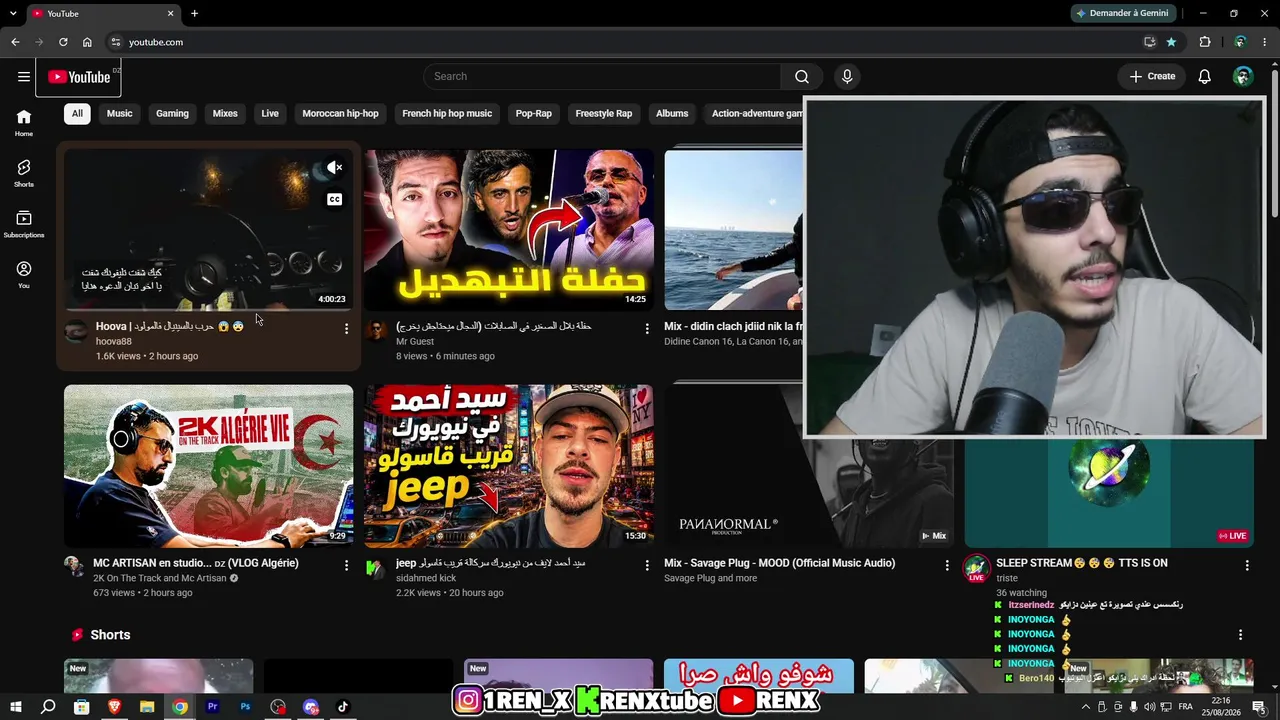Image resolution: width=1280 pixels, height=720 pixels.
Task: Launch Brave browser from the taskbar
Action: [114, 707]
